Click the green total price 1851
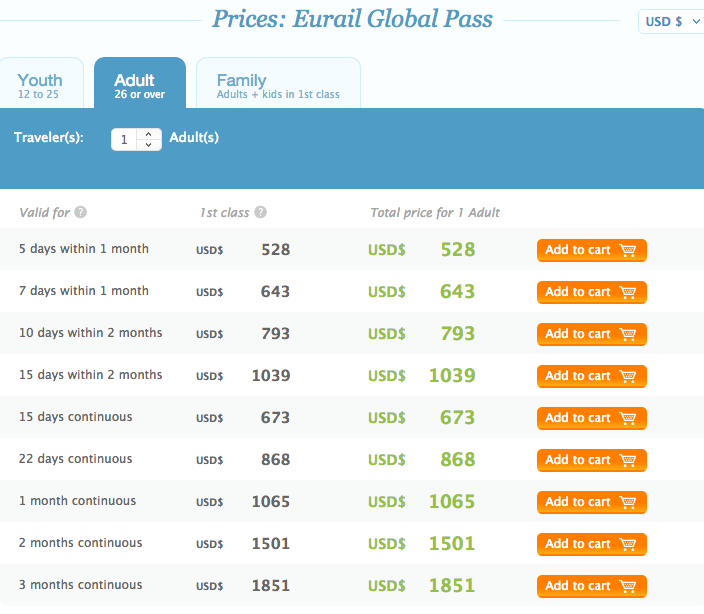This screenshot has height=614, width=704. coord(452,585)
